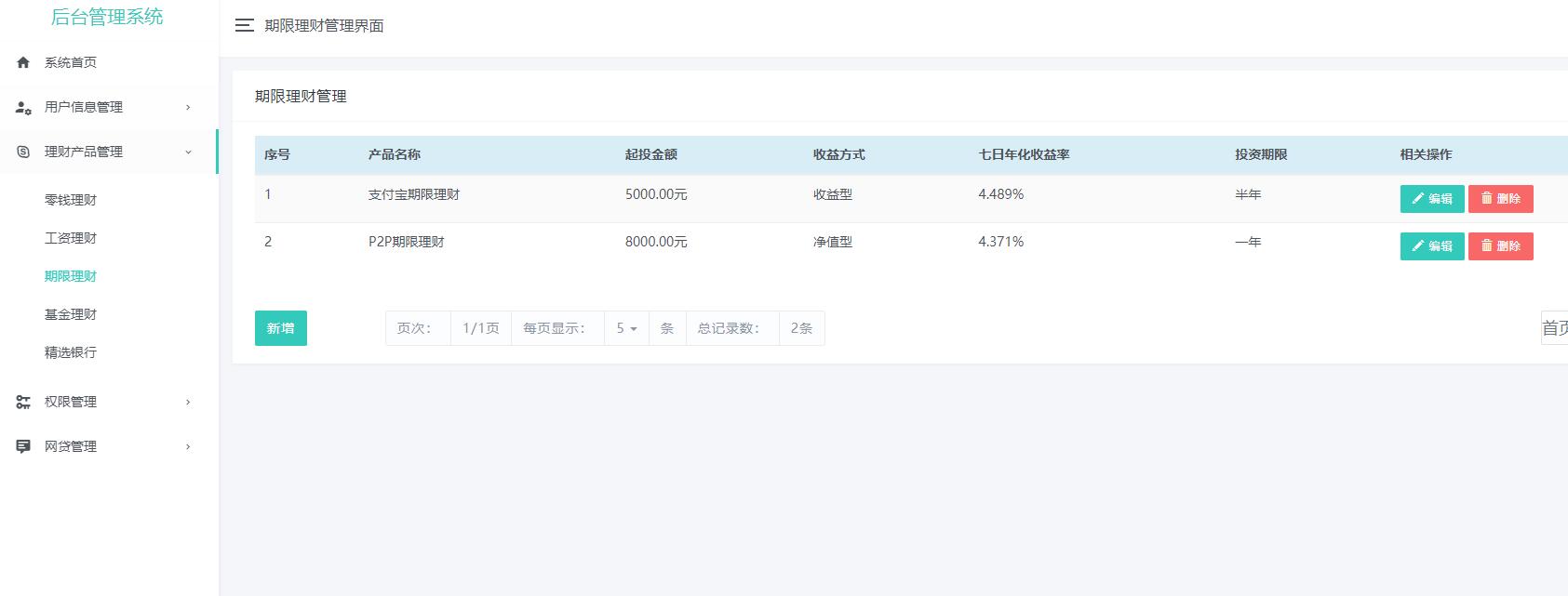Expand the 权限管理 chevron
This screenshot has height=596, width=1568.
[x=188, y=402]
